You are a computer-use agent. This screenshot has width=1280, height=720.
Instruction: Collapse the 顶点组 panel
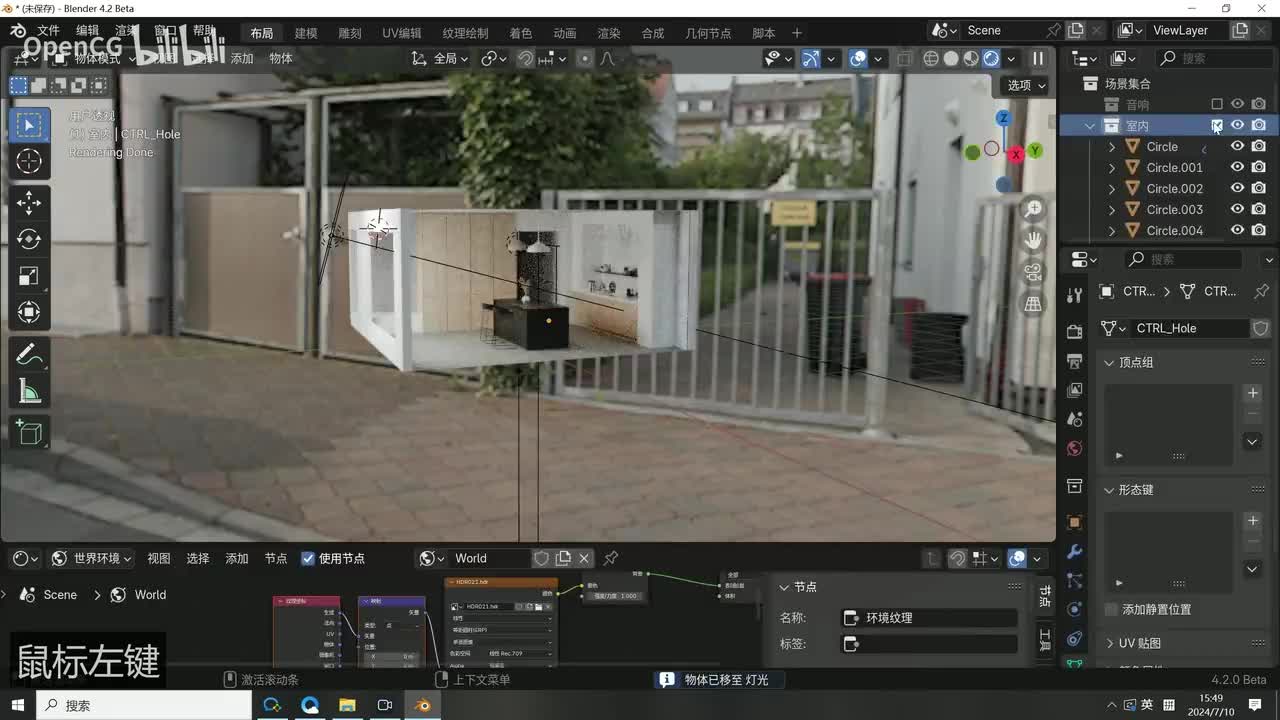(x=1109, y=362)
